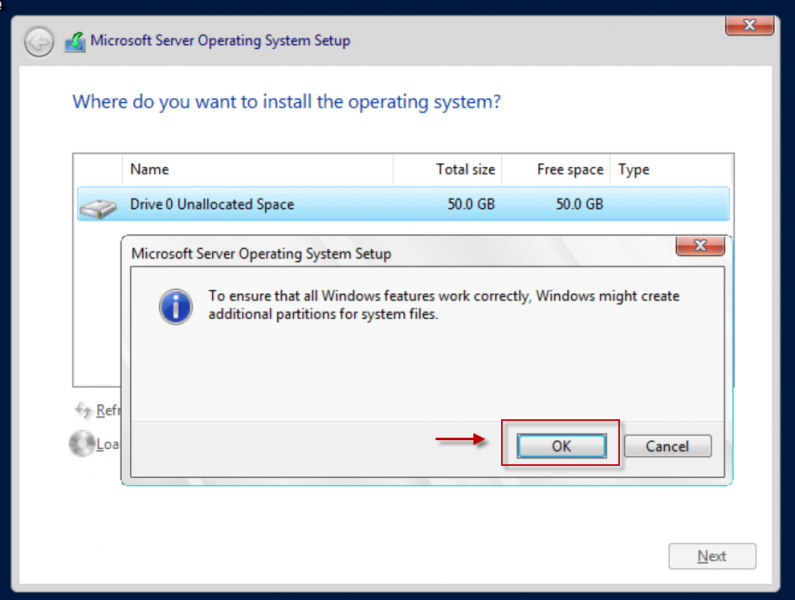The width and height of the screenshot is (795, 600).
Task: Click the Next button
Action: point(712,556)
